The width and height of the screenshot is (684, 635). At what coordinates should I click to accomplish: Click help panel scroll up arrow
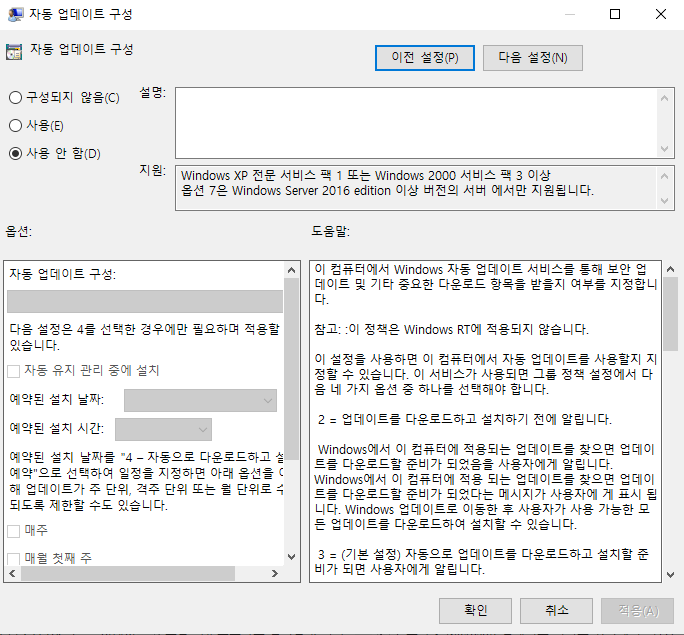coord(670,269)
